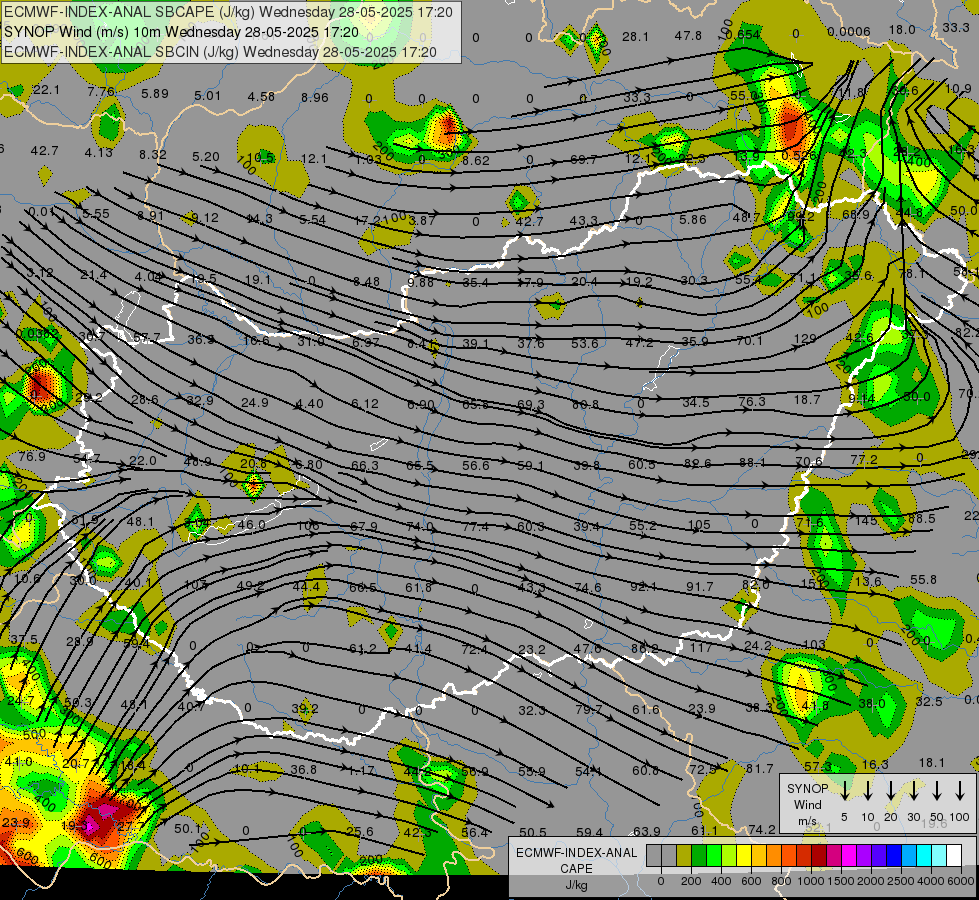The image size is (979, 900).
Task: Click the map value '91.7'
Action: tap(699, 586)
